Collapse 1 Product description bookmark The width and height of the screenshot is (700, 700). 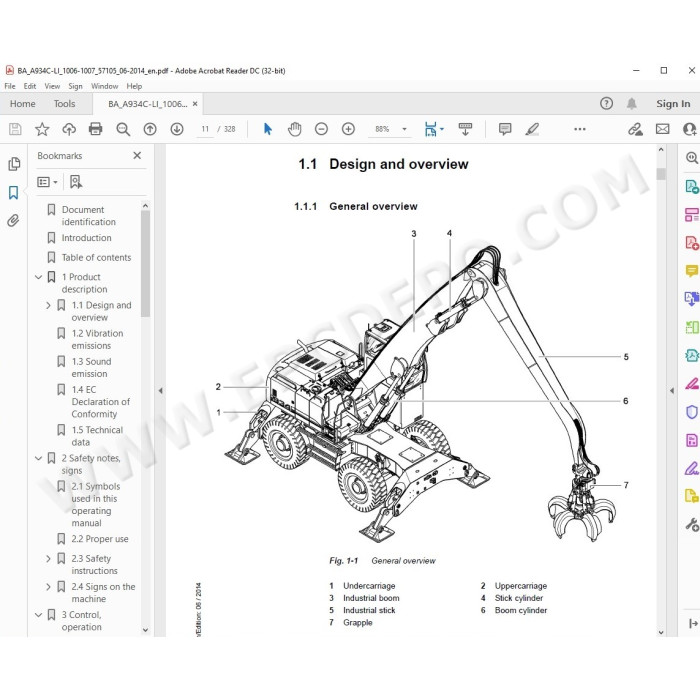click(x=39, y=277)
